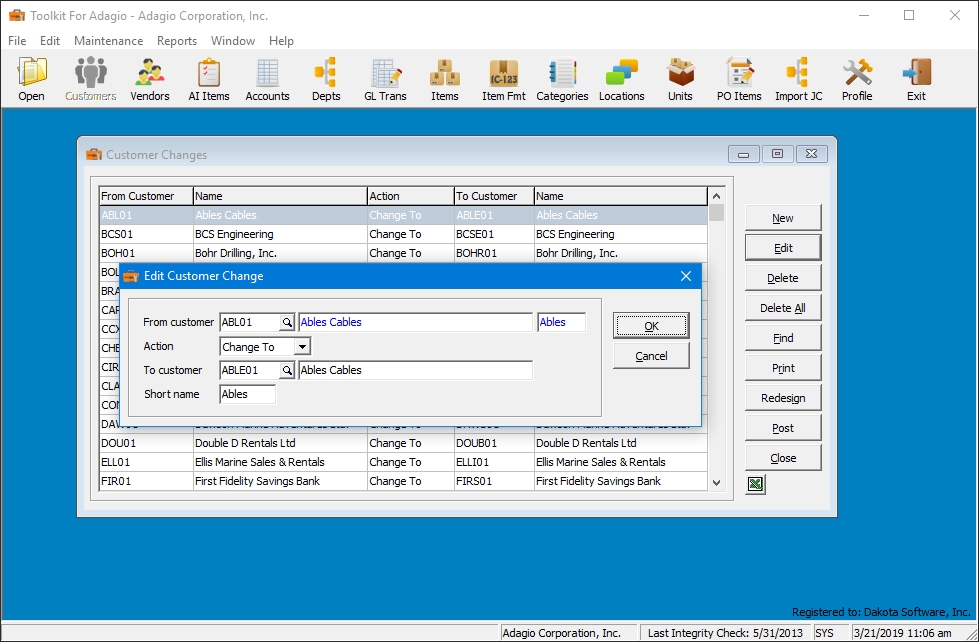The height and width of the screenshot is (642, 979).
Task: Click Close in Customer Changes window
Action: coord(783,458)
